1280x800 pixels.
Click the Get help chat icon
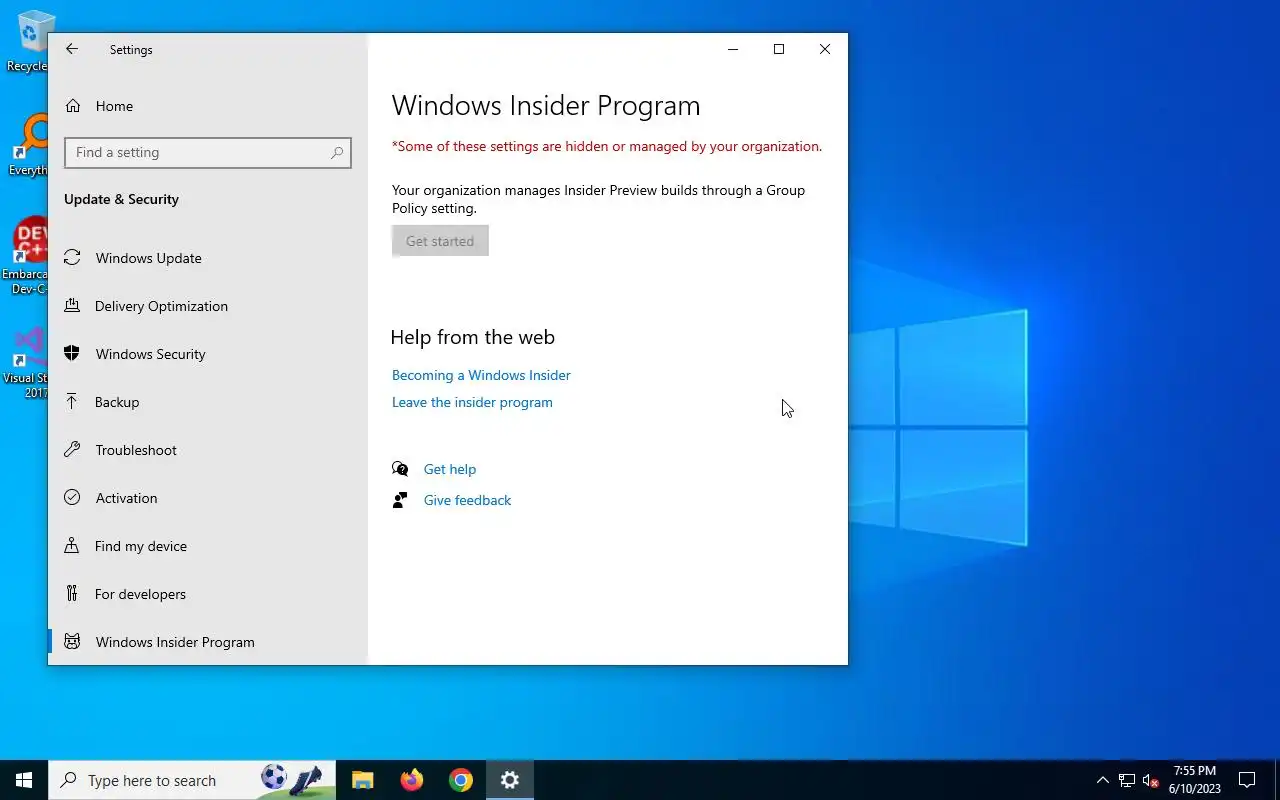pyautogui.click(x=400, y=469)
